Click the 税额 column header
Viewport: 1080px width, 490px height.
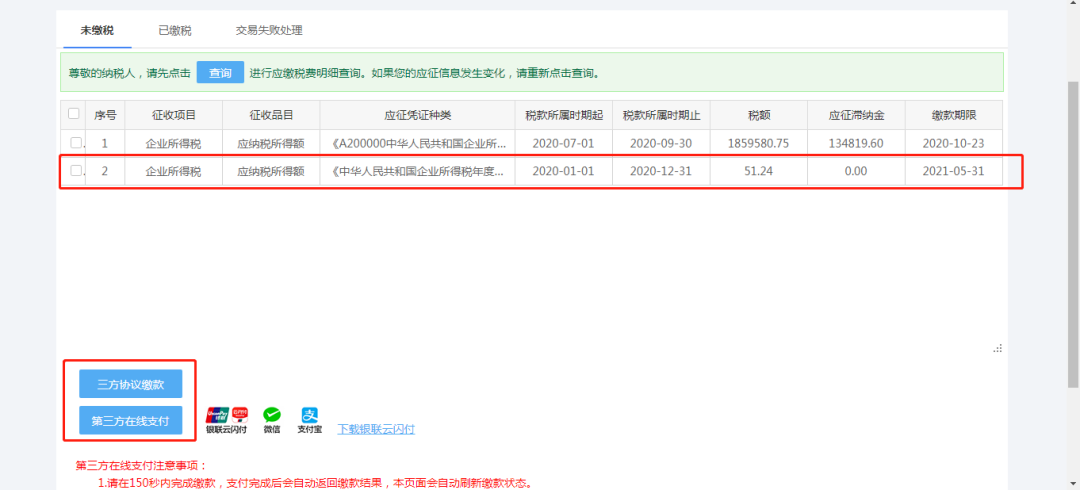click(759, 115)
